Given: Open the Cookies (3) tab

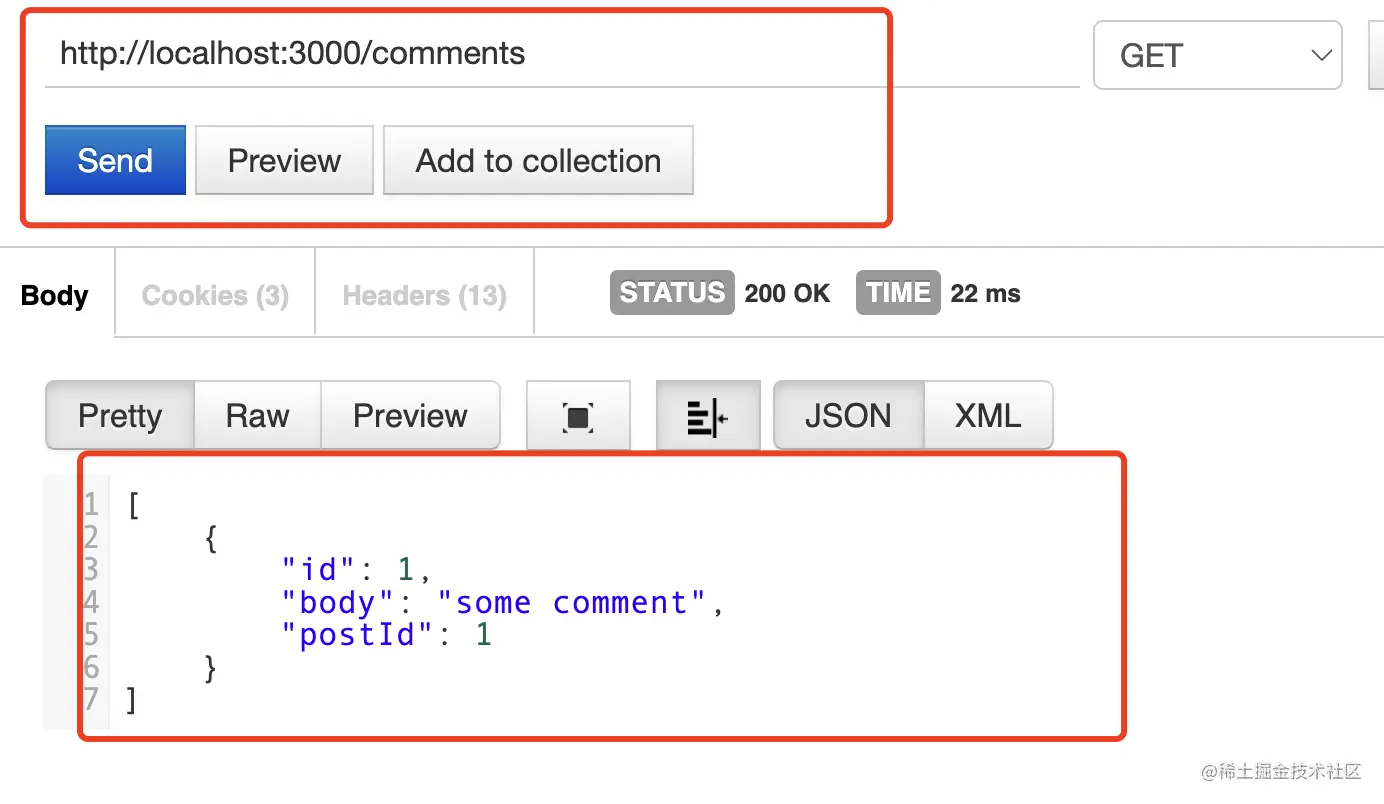Looking at the screenshot, I should click(215, 295).
